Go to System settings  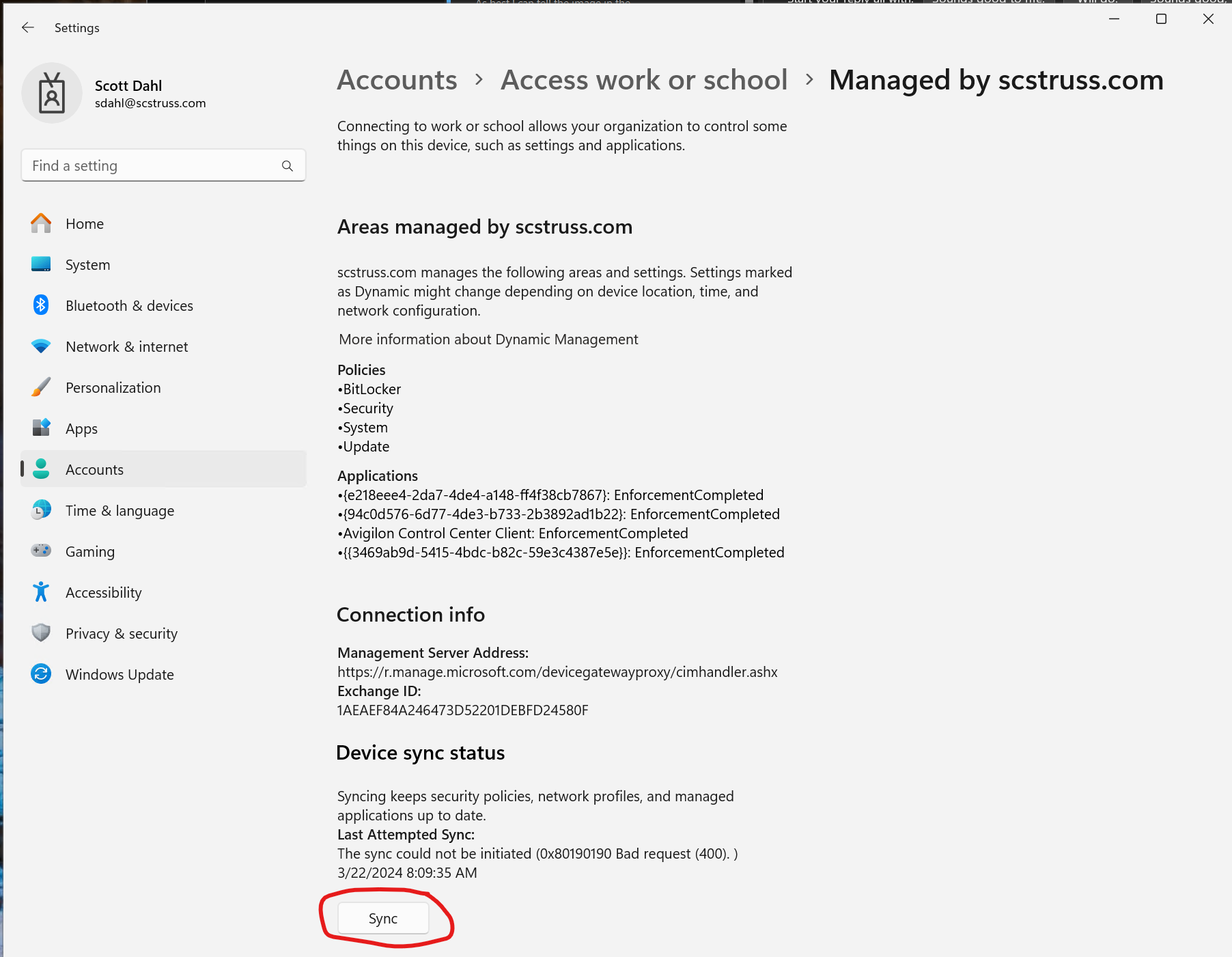click(163, 264)
